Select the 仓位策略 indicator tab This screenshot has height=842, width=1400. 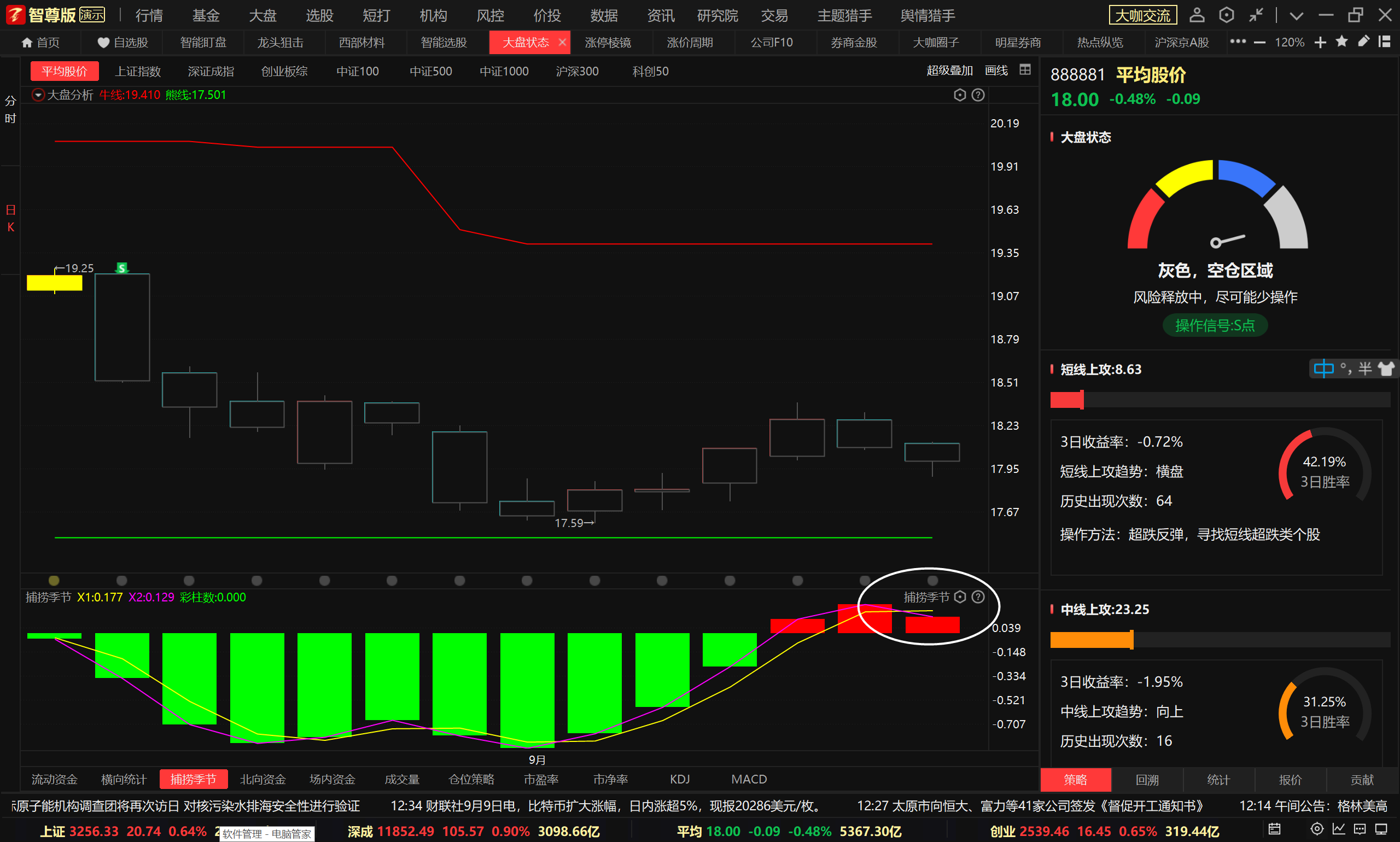(471, 779)
